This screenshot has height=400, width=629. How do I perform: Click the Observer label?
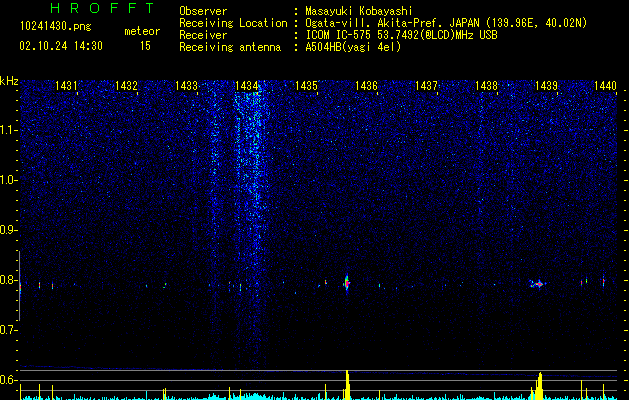point(203,11)
